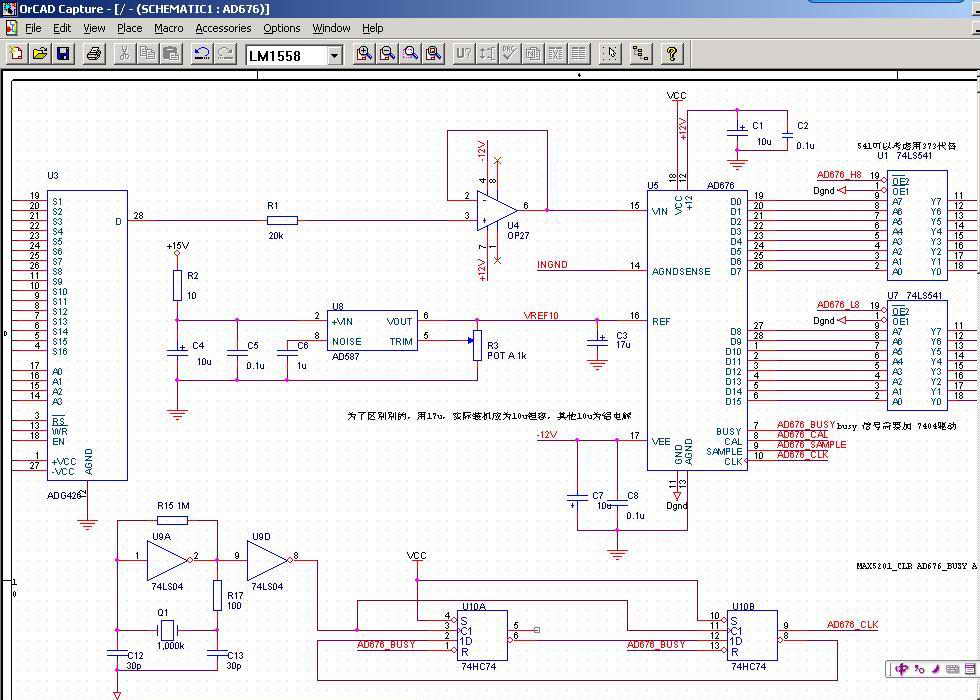The image size is (980, 700).
Task: Open the Accessories menu
Action: [223, 28]
